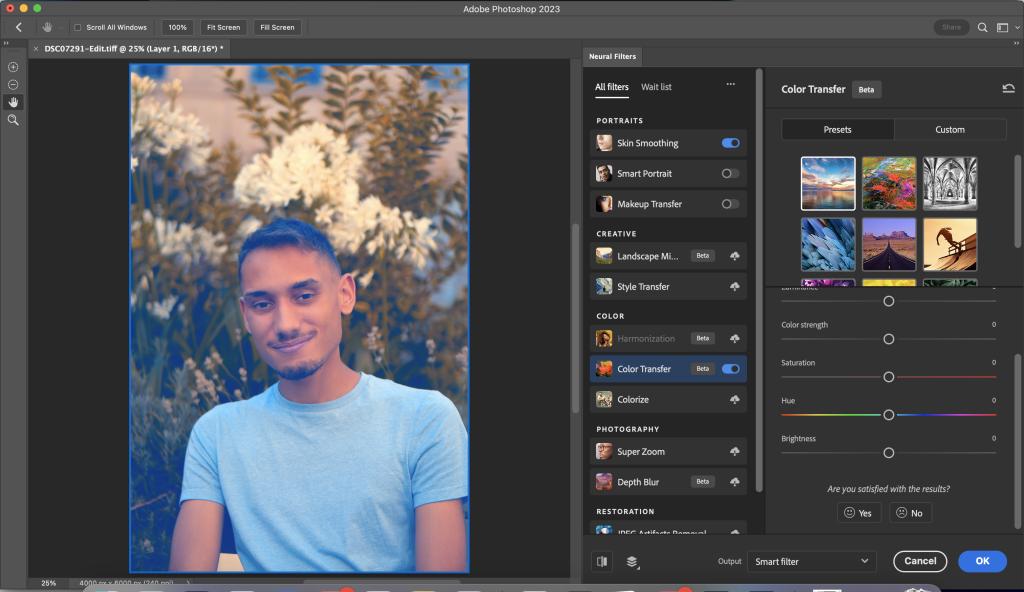The image size is (1024, 592).
Task: Open Search using the magnifier beside Share
Action: [x=982, y=27]
